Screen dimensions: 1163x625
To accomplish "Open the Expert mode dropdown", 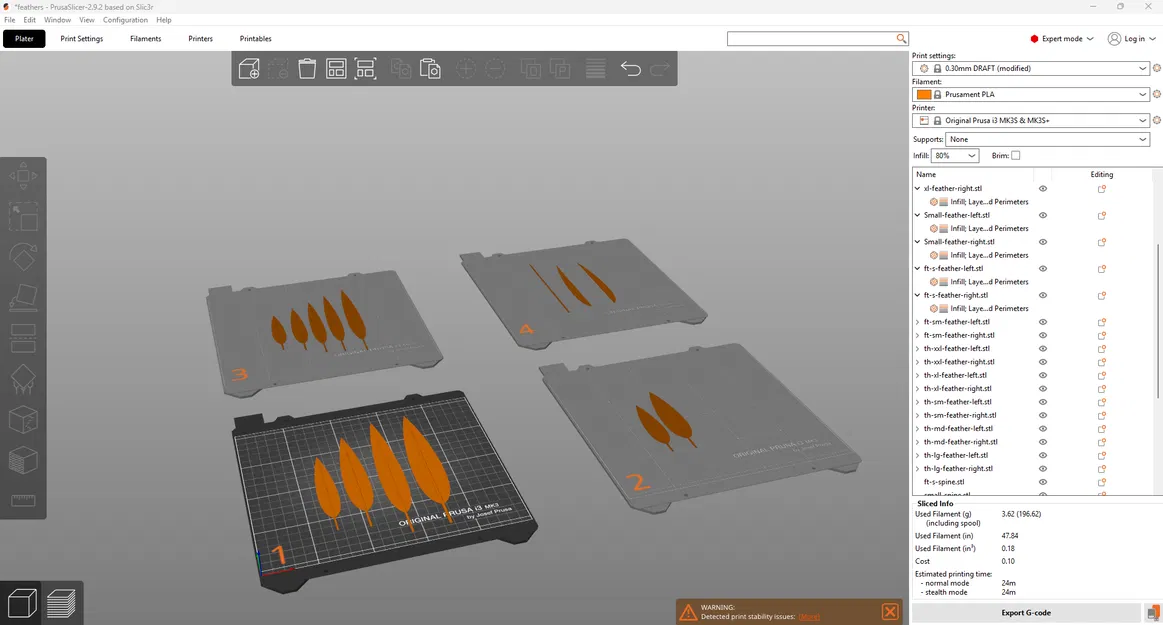I will [1062, 39].
